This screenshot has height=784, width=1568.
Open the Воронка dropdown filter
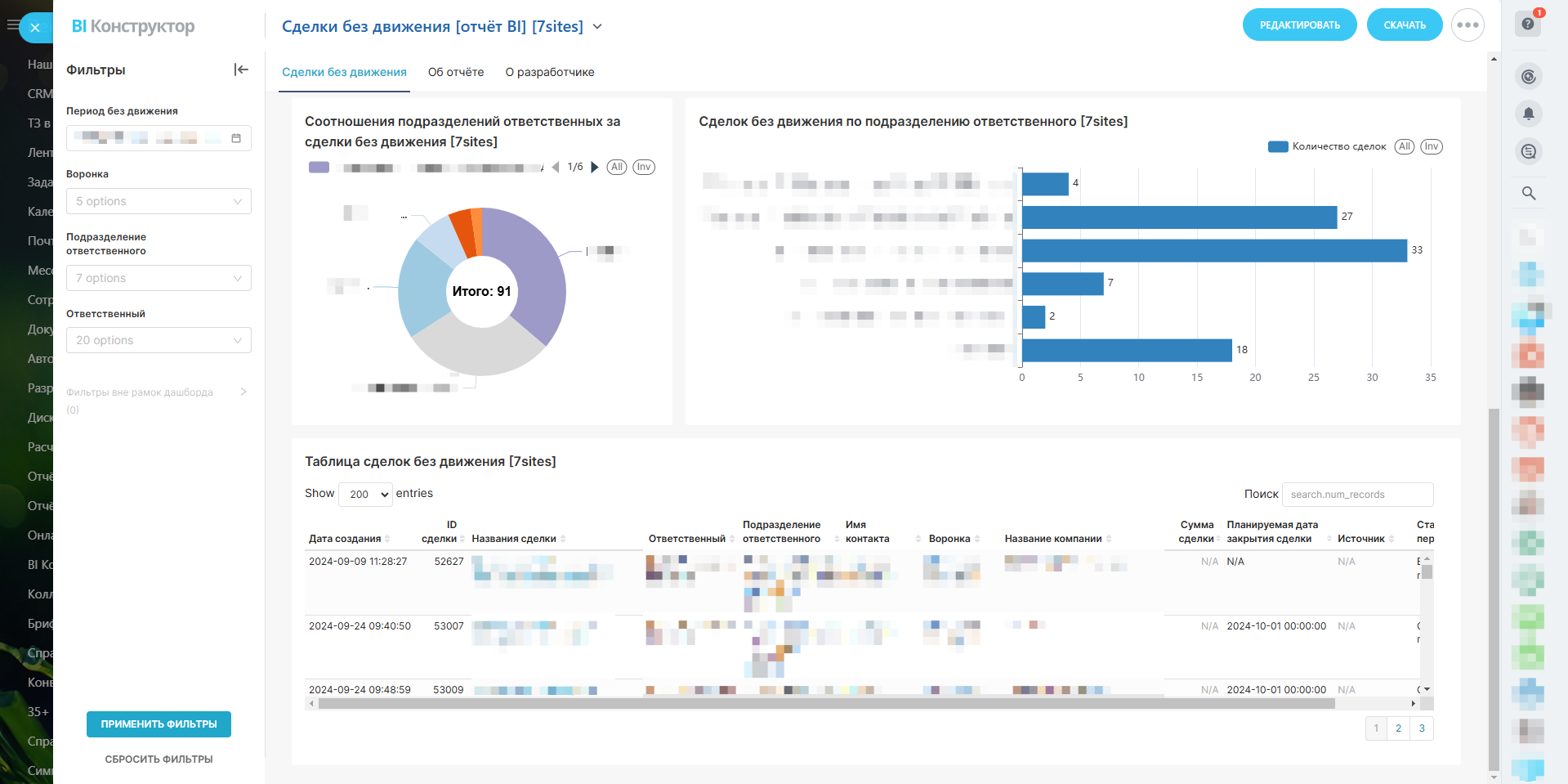tap(159, 201)
